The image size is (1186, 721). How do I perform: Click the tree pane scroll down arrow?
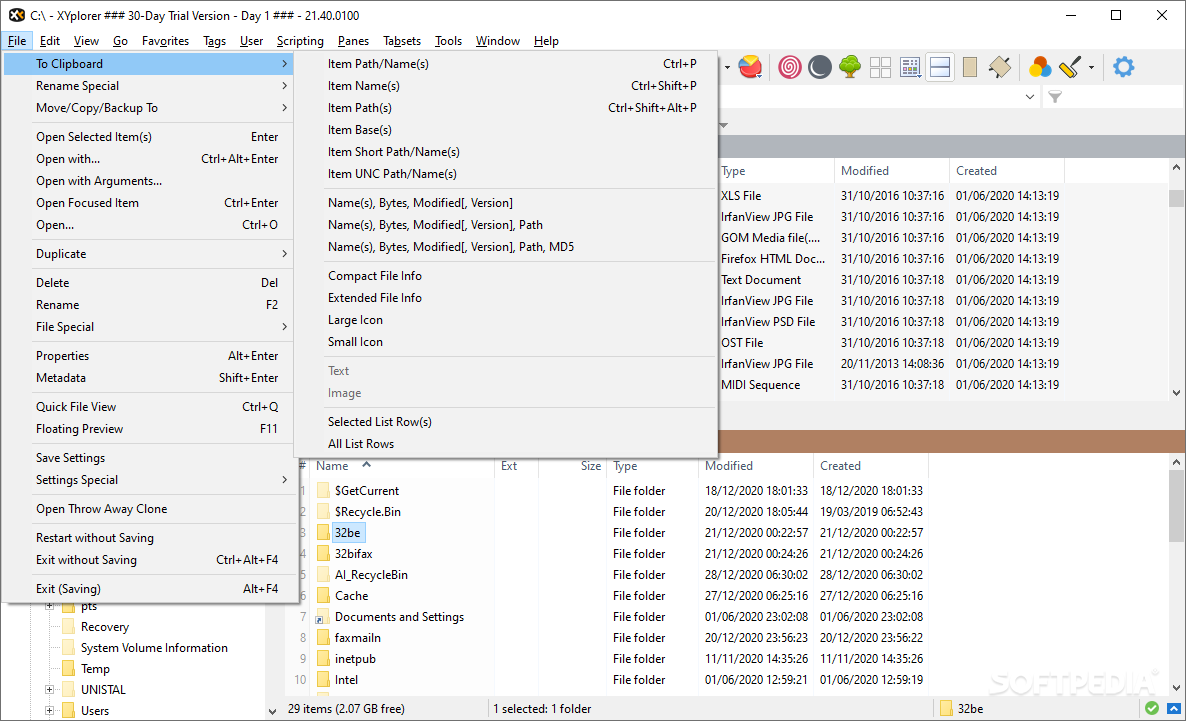click(272, 711)
